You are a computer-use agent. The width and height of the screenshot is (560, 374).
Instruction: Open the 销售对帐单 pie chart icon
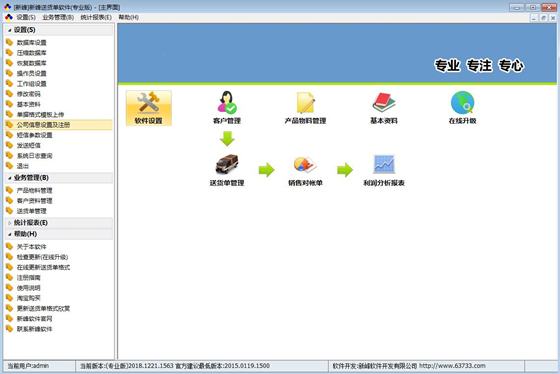[x=305, y=170]
